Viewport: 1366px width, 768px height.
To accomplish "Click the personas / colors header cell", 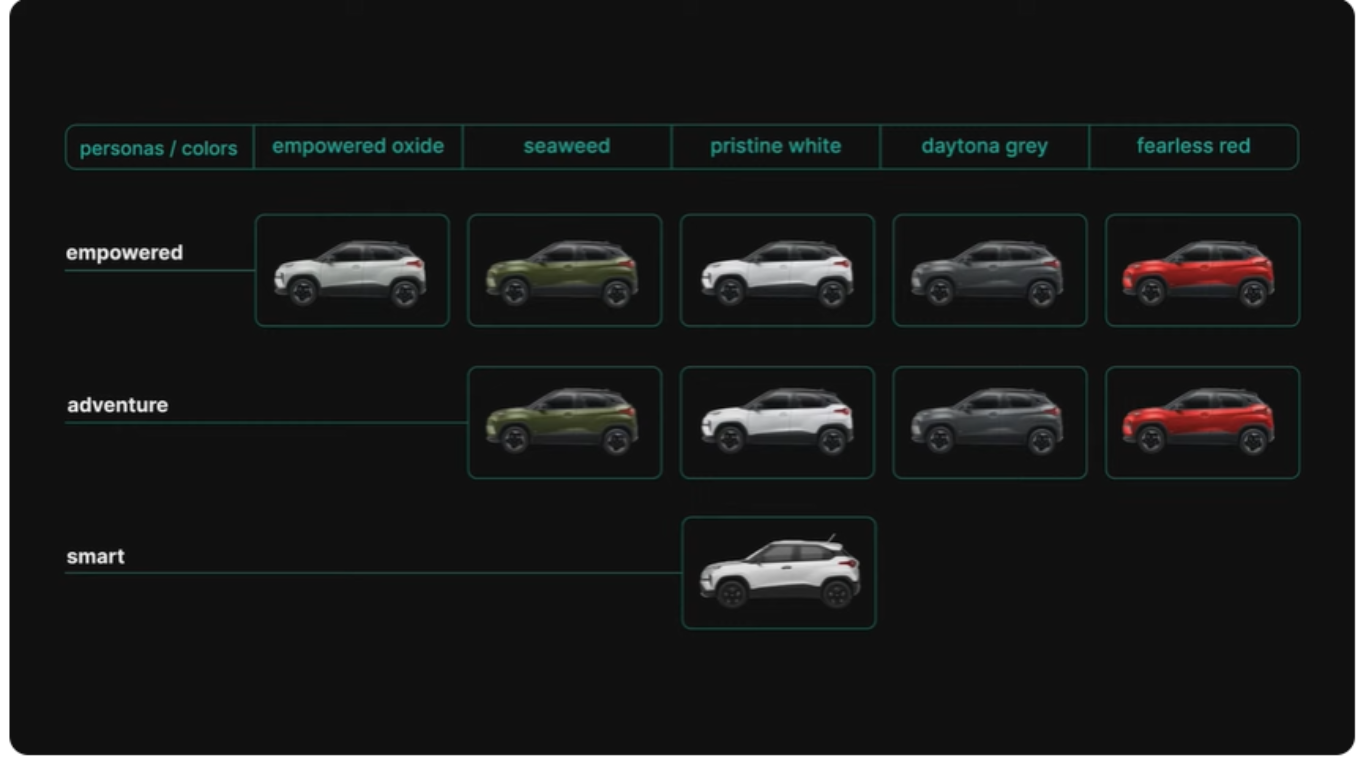I will point(159,148).
